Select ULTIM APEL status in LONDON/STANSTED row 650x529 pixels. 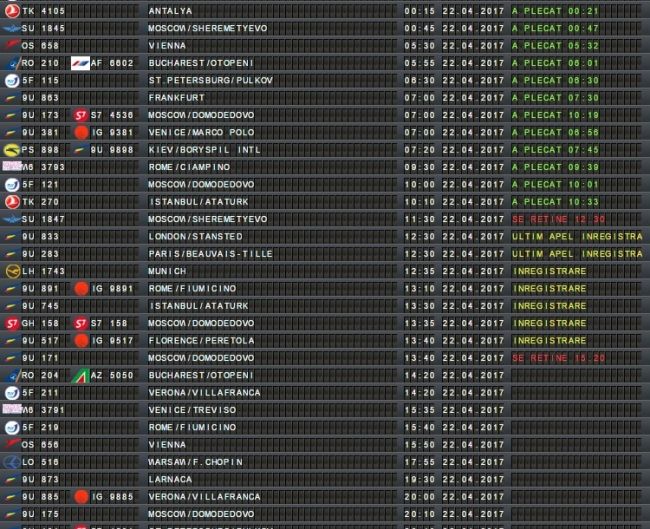577,237
